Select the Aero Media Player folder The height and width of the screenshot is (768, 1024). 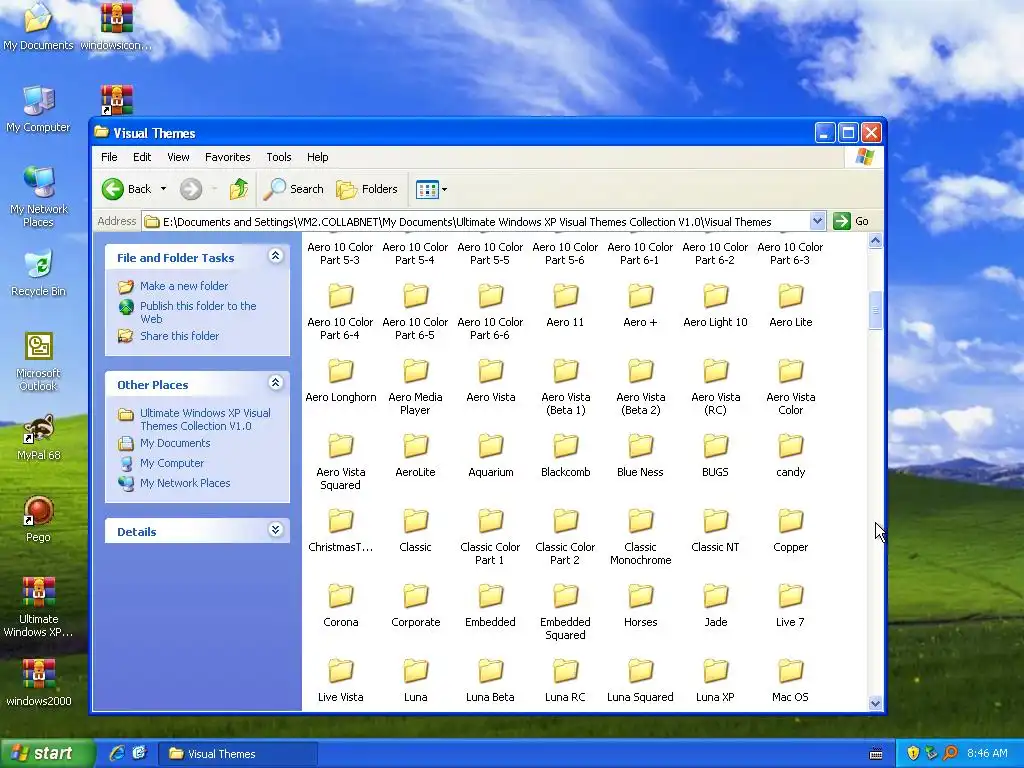pyautogui.click(x=415, y=387)
